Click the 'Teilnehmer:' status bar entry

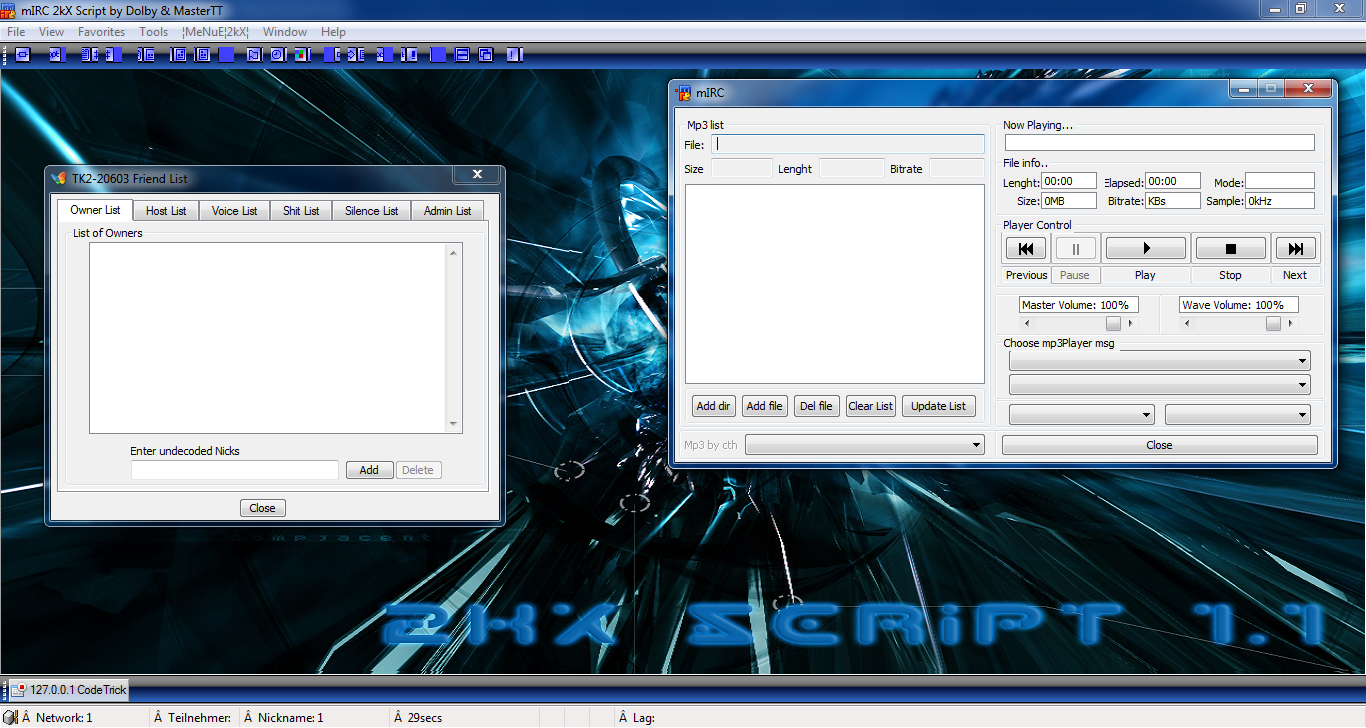tap(199, 717)
